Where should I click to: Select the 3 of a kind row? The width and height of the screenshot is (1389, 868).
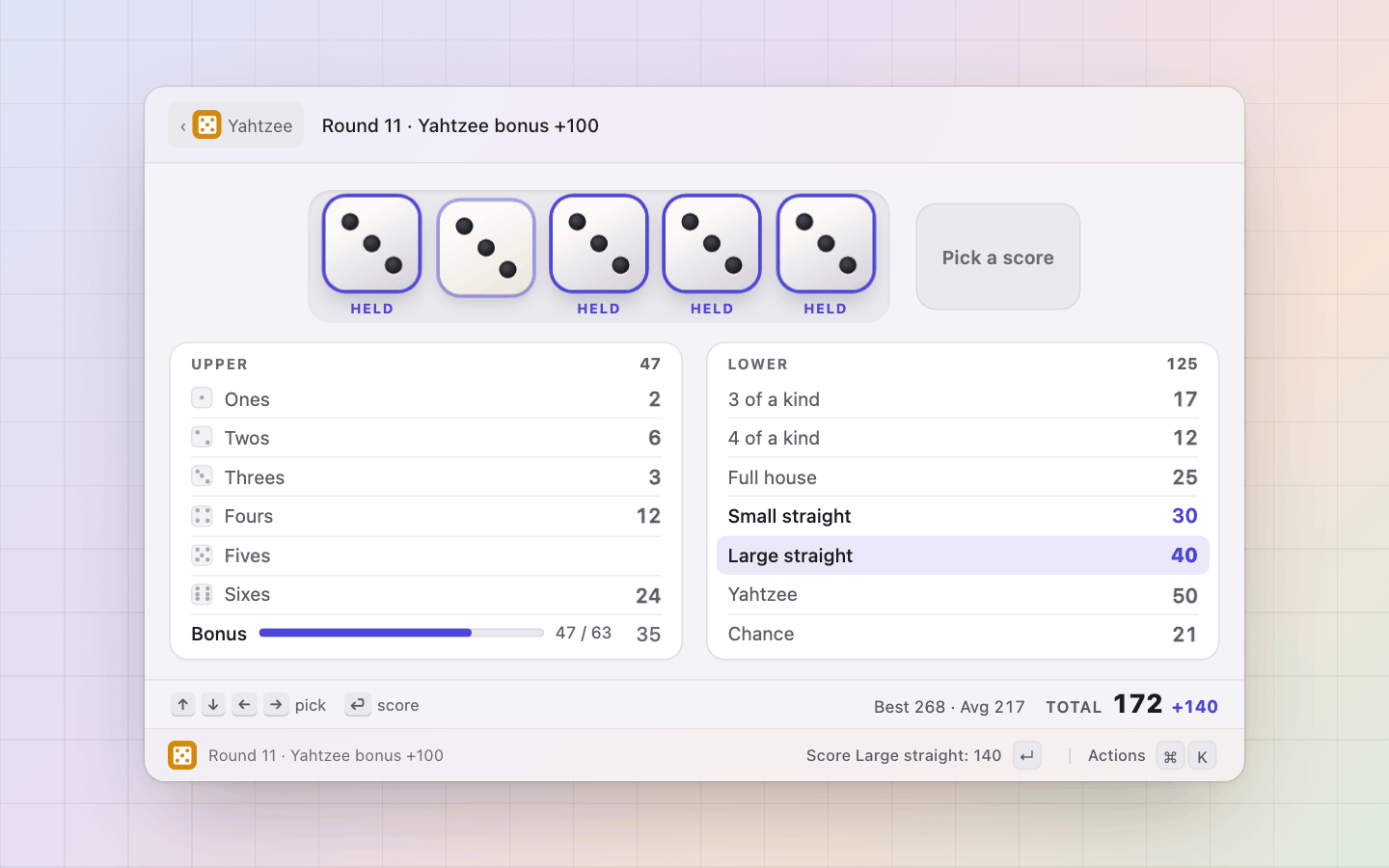[x=963, y=399]
